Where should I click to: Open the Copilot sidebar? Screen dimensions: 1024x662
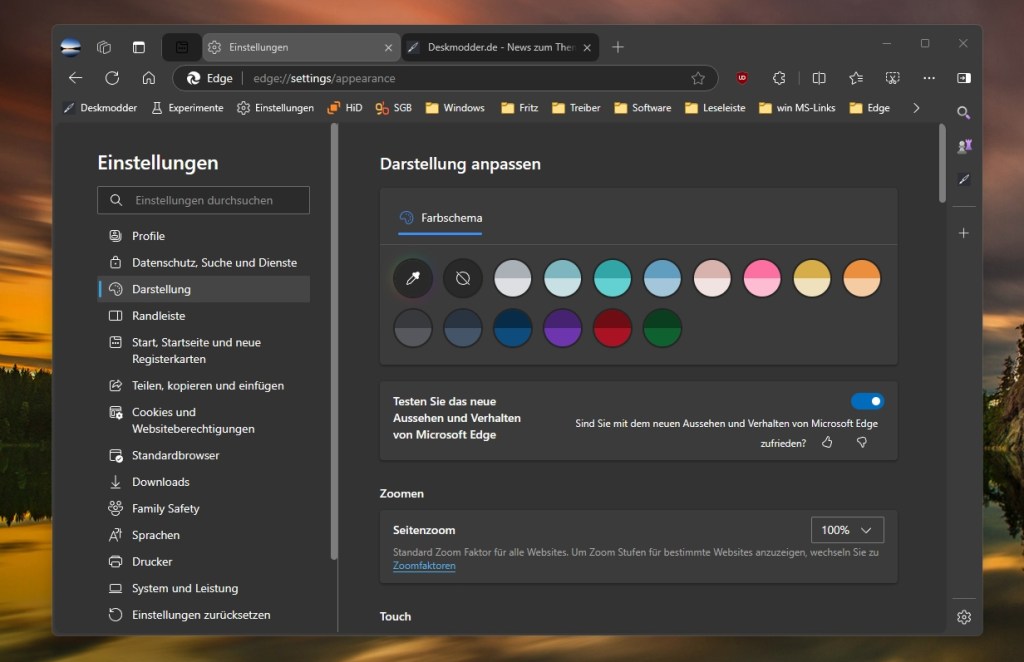pos(963,78)
